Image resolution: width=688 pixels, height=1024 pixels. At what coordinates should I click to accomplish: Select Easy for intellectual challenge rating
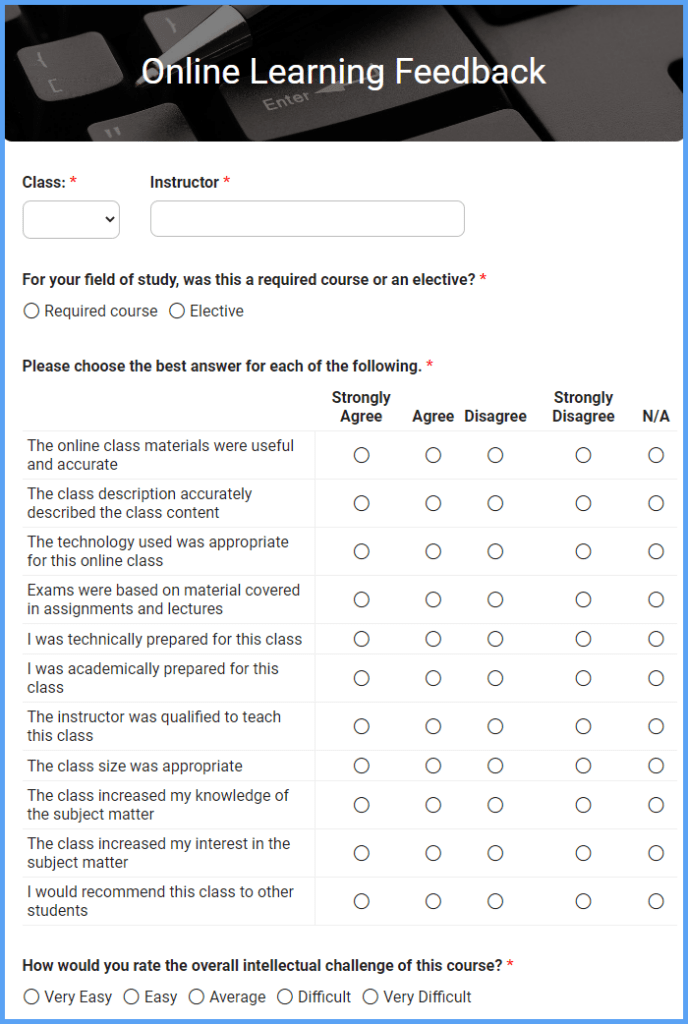coord(129,996)
